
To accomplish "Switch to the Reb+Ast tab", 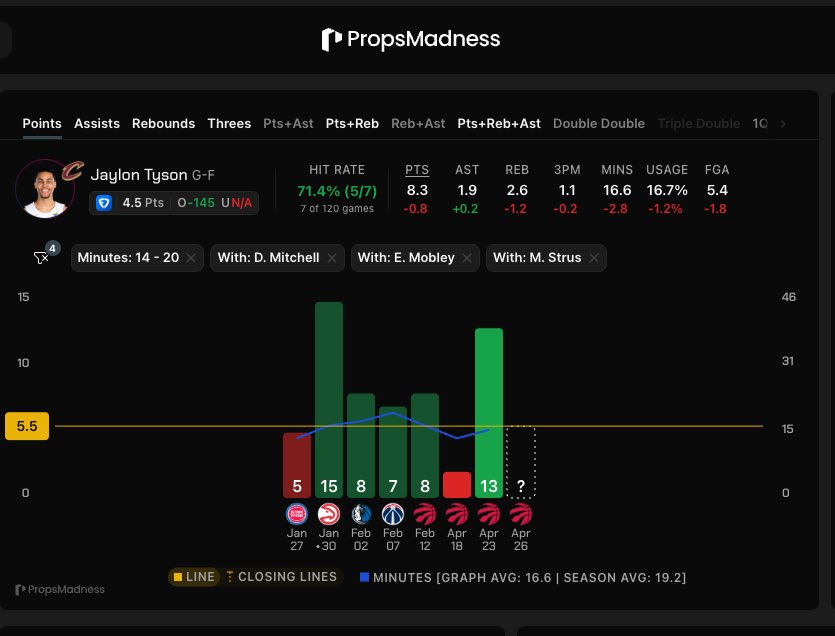I will tap(418, 124).
